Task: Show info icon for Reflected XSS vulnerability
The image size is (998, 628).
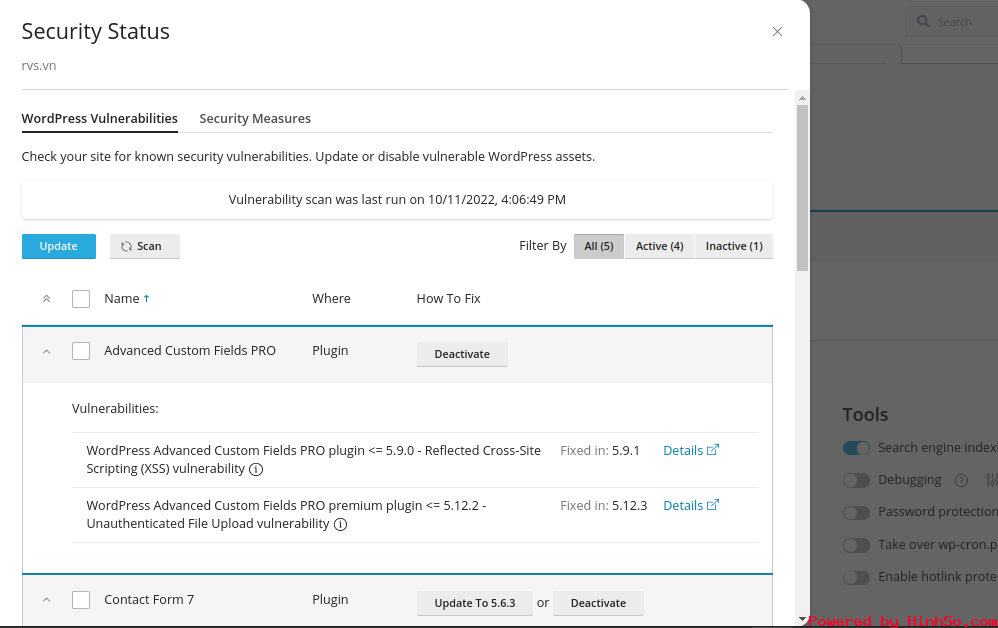Action: click(x=256, y=470)
